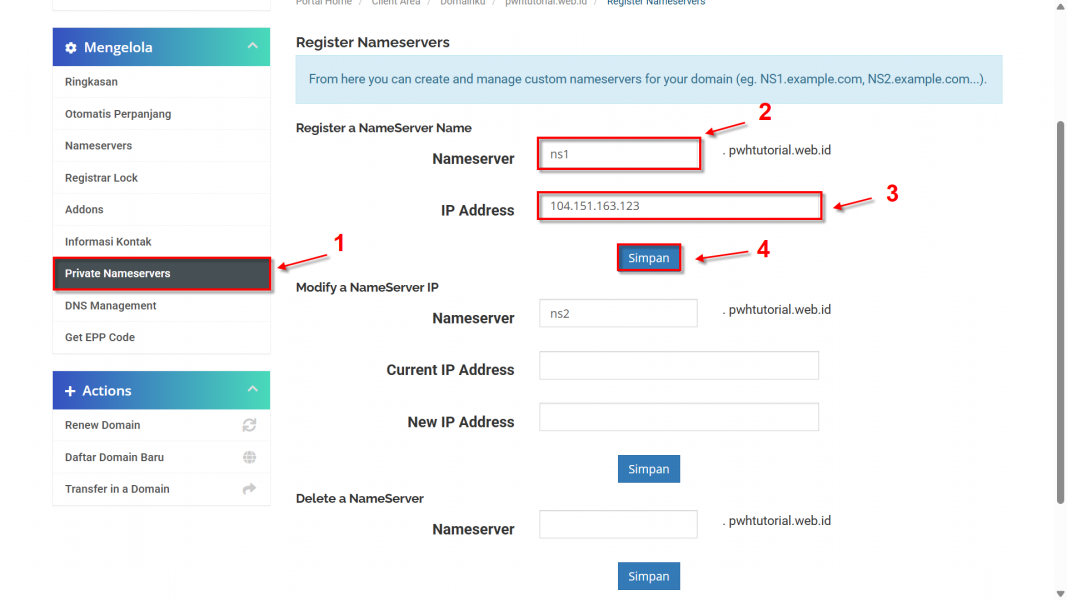
Task: Go to Registrar Lock settings
Action: 161,178
